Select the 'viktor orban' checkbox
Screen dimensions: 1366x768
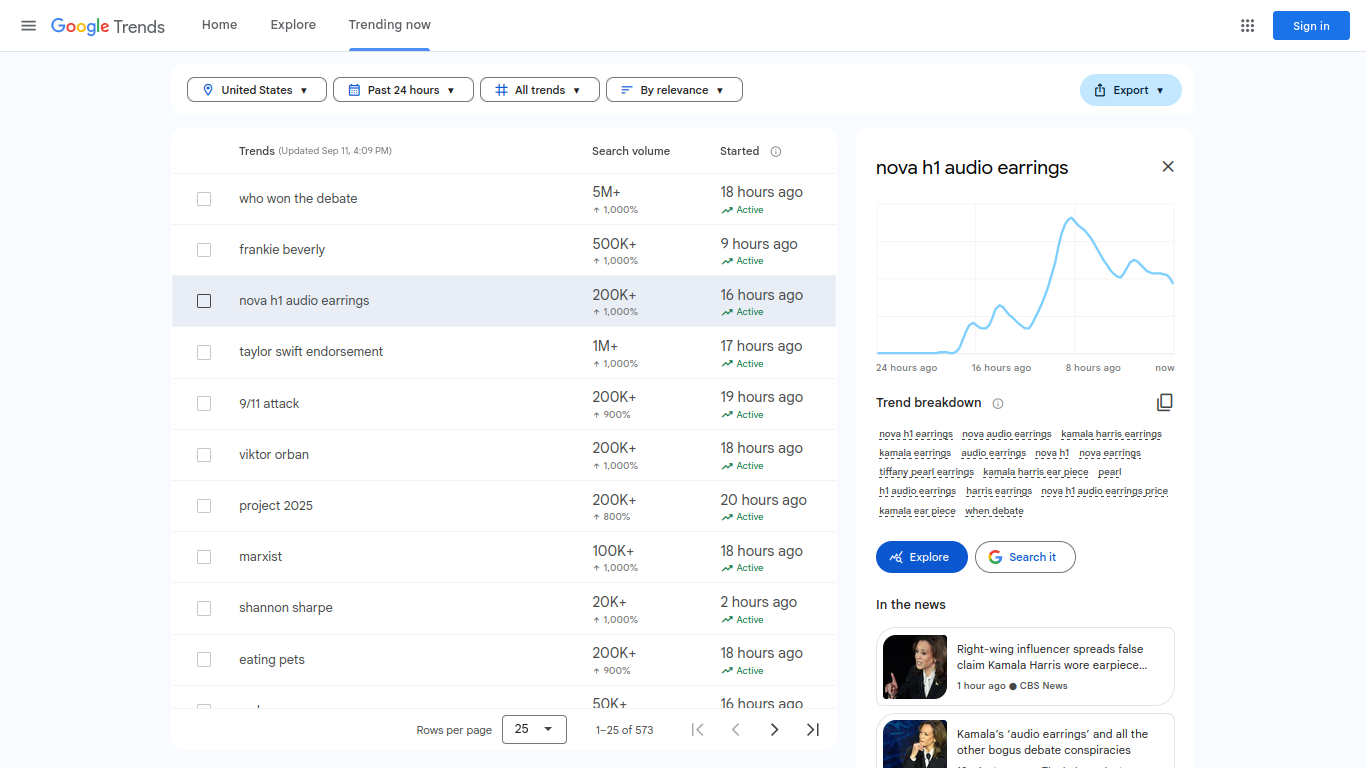coord(204,455)
